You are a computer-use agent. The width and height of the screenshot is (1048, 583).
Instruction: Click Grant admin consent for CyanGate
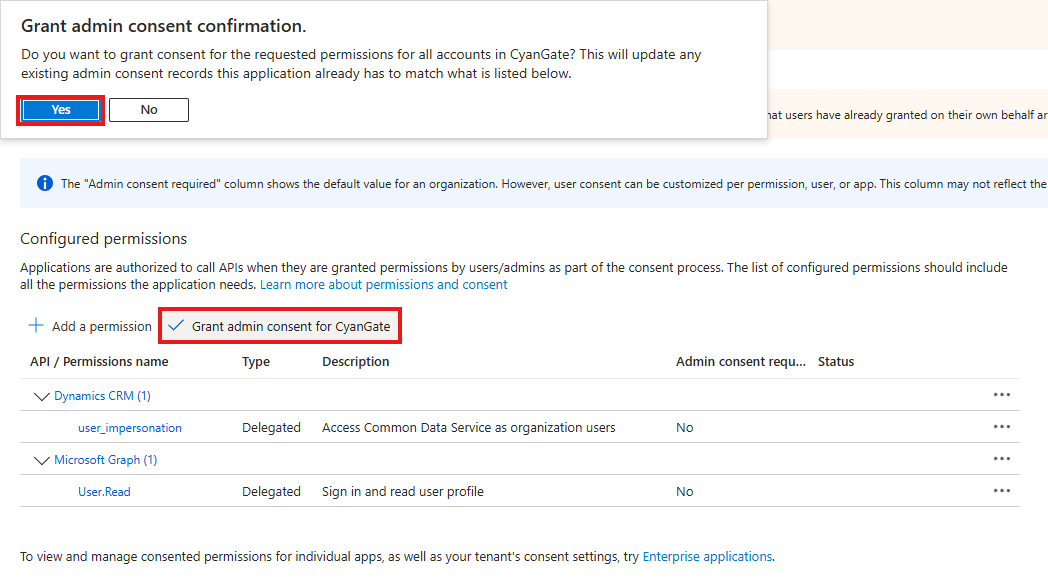pos(280,326)
